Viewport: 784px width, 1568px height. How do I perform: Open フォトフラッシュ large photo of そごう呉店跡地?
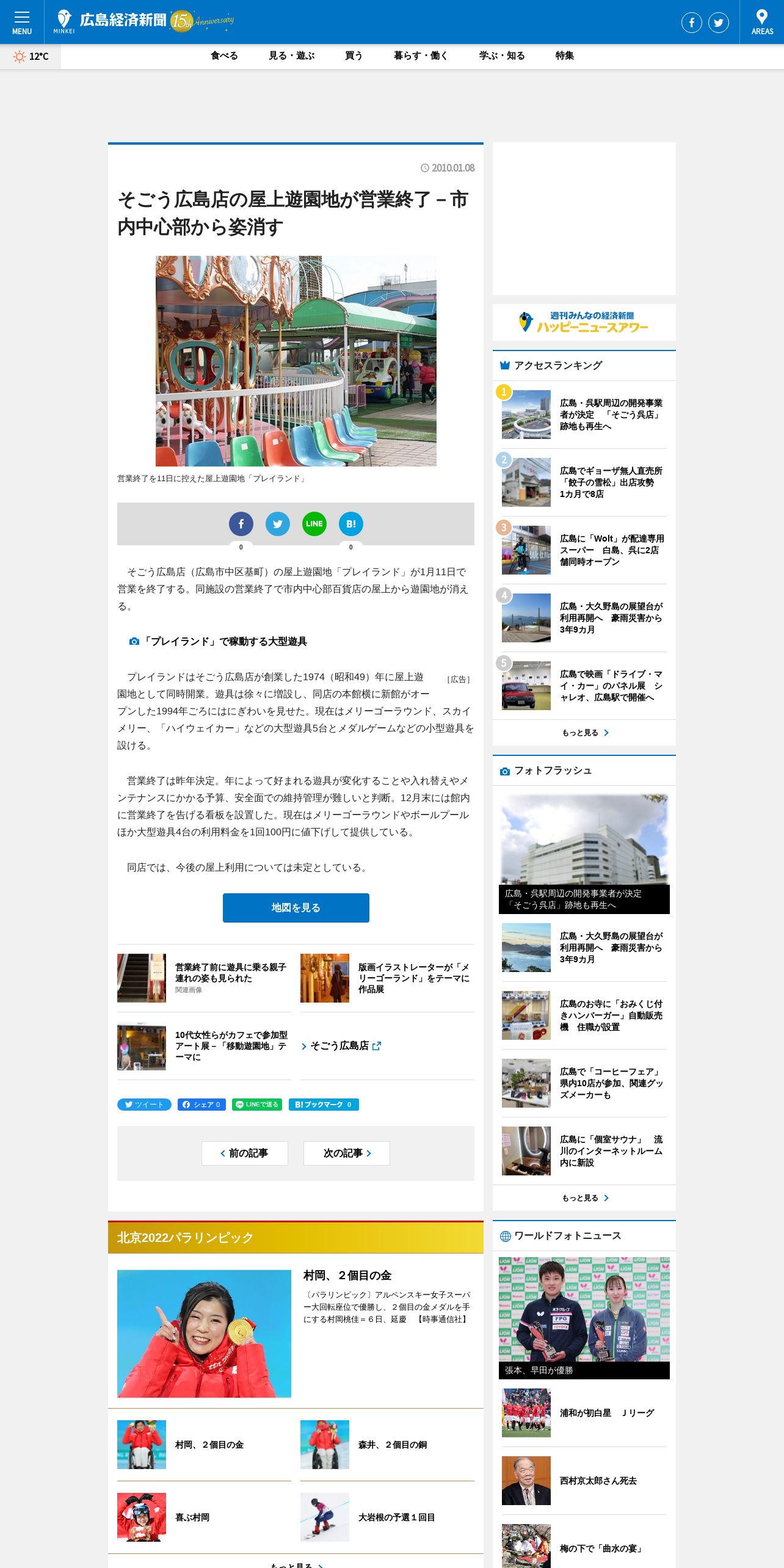point(584,853)
